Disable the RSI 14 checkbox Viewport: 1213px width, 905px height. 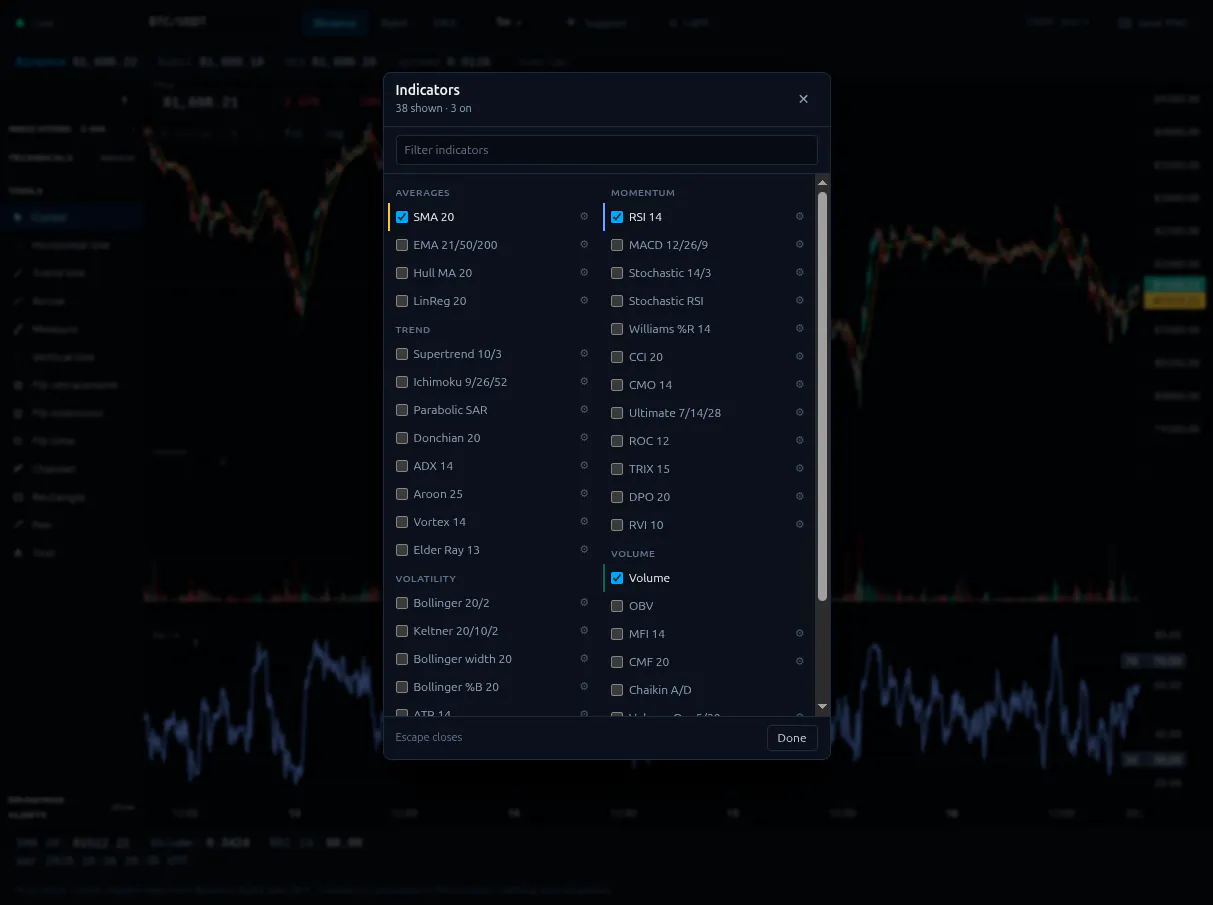click(617, 217)
